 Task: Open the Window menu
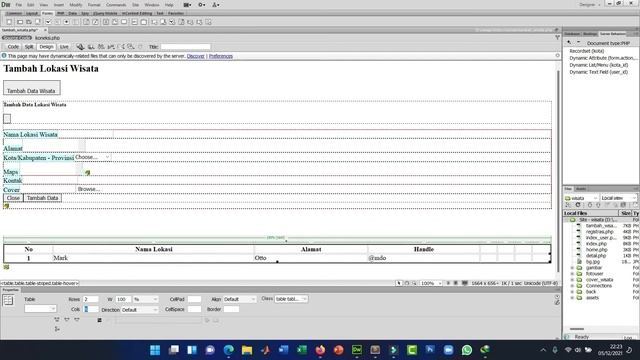coord(152,5)
